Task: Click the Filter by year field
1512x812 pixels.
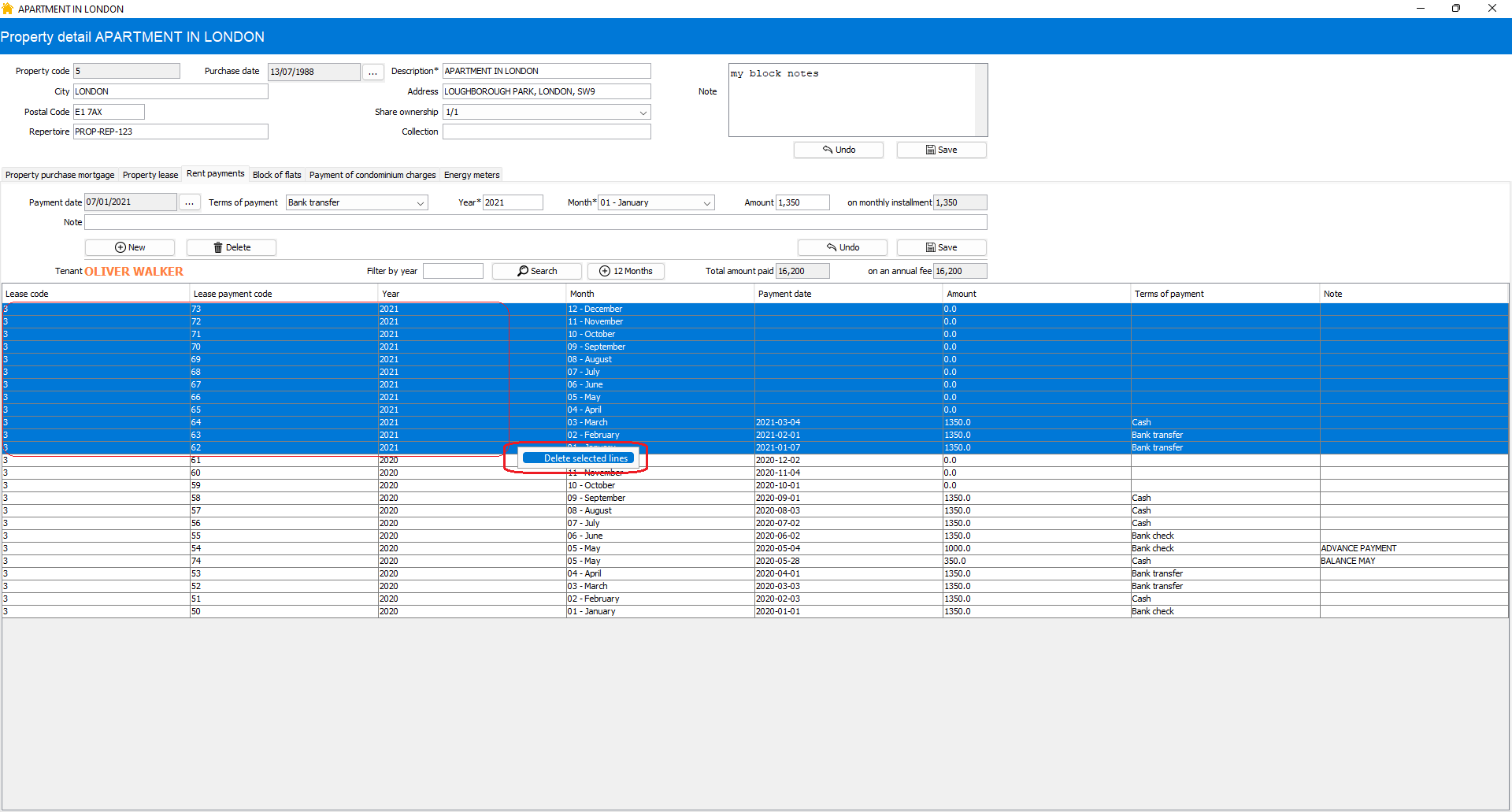Action: [453, 271]
